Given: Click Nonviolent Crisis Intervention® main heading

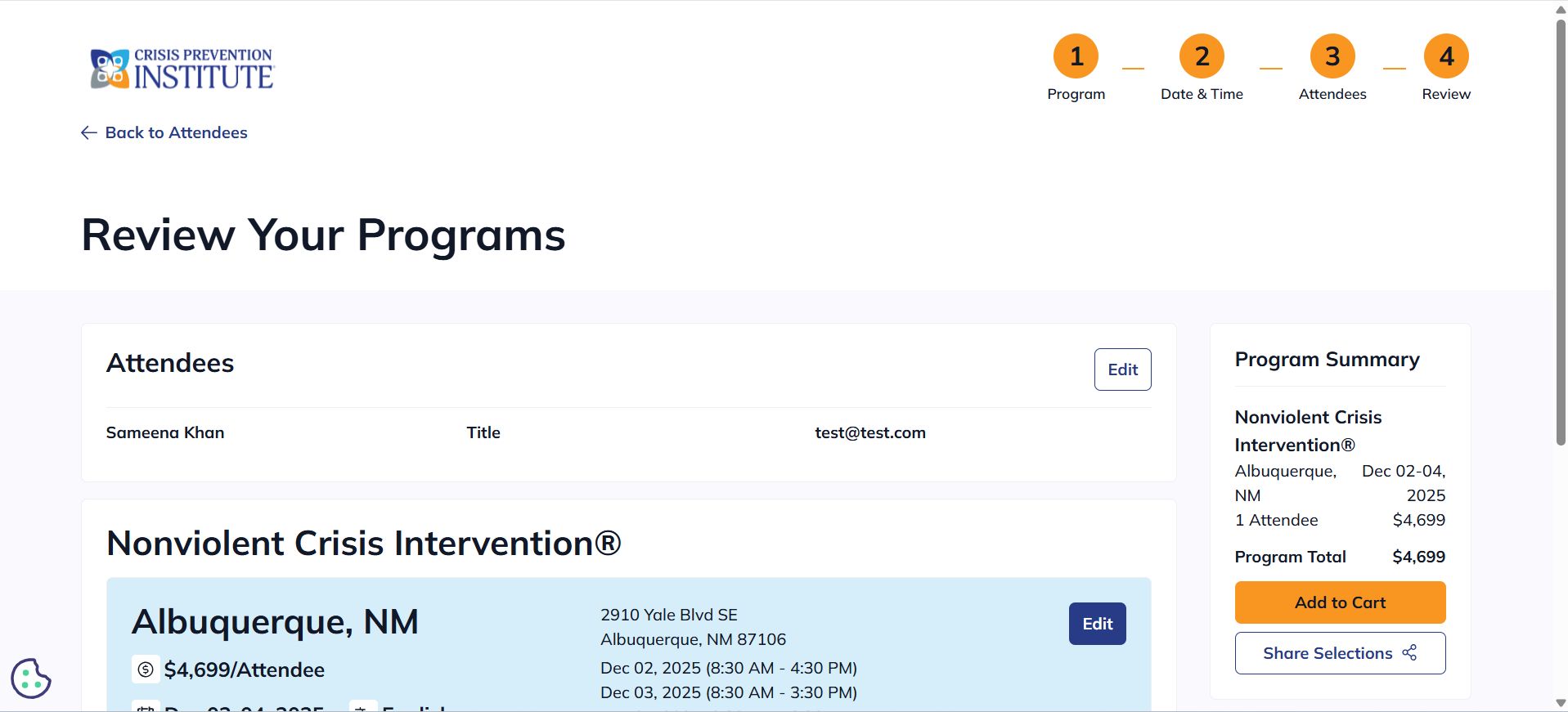Looking at the screenshot, I should tap(364, 544).
